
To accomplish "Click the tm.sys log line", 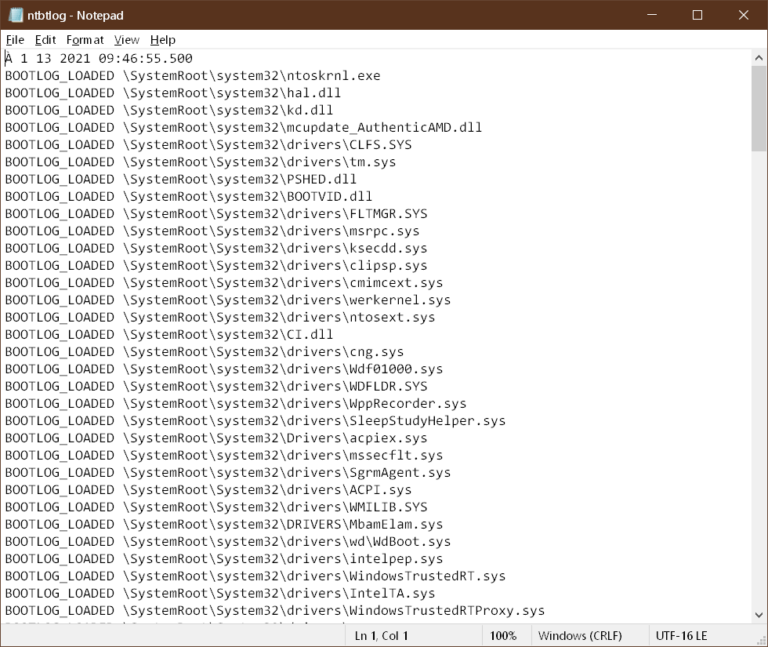I will (200, 162).
